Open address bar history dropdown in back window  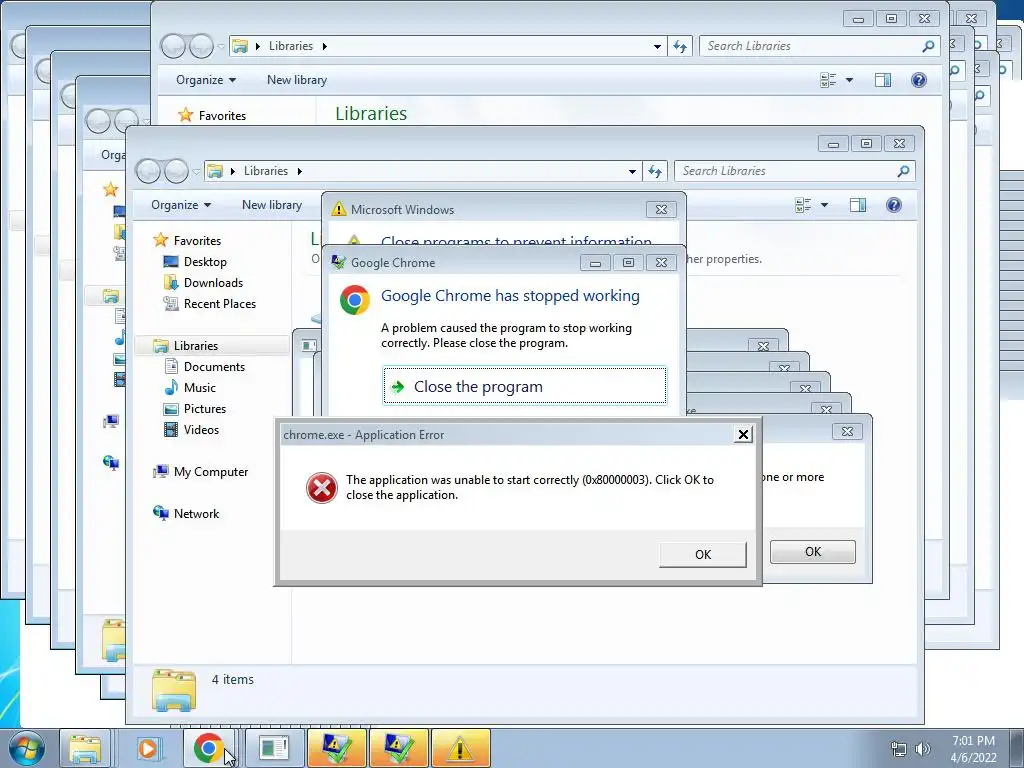(657, 46)
